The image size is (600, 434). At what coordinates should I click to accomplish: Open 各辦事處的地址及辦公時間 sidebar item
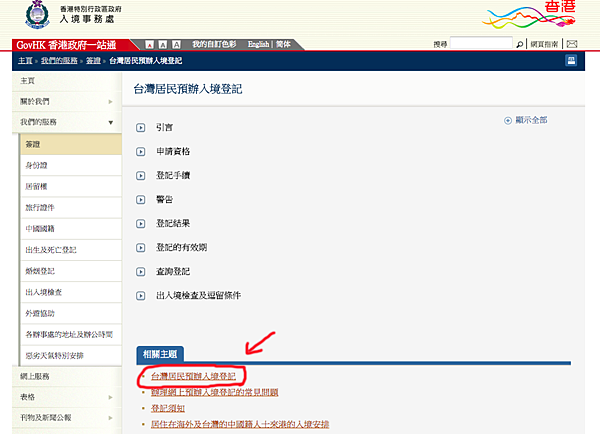[71, 334]
